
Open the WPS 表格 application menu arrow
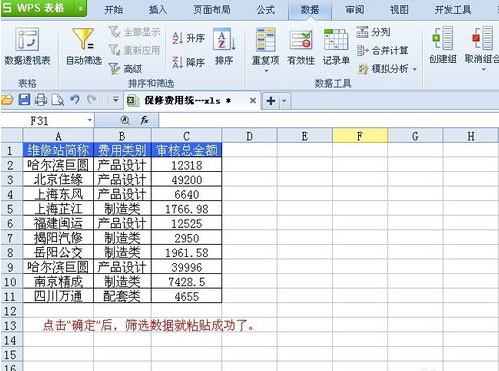(80, 8)
